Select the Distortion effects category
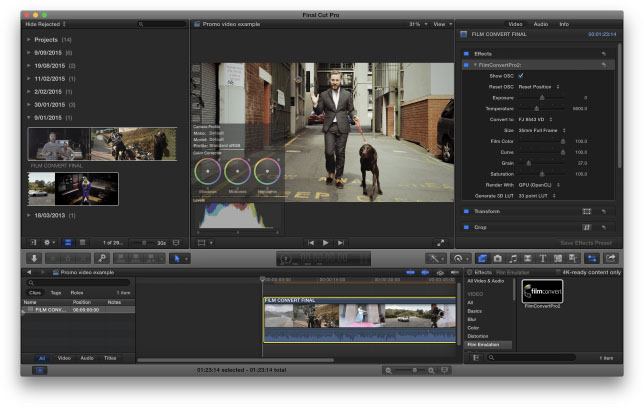 pyautogui.click(x=478, y=336)
